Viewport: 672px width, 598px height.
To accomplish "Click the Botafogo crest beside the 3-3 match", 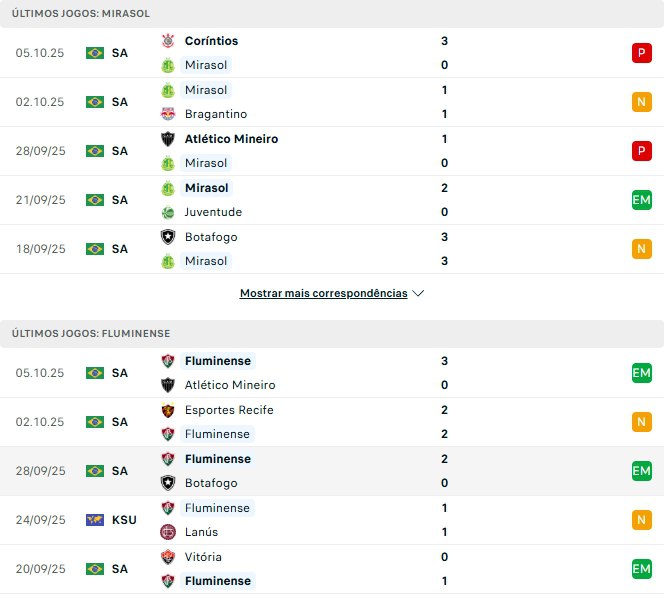I will (x=167, y=237).
